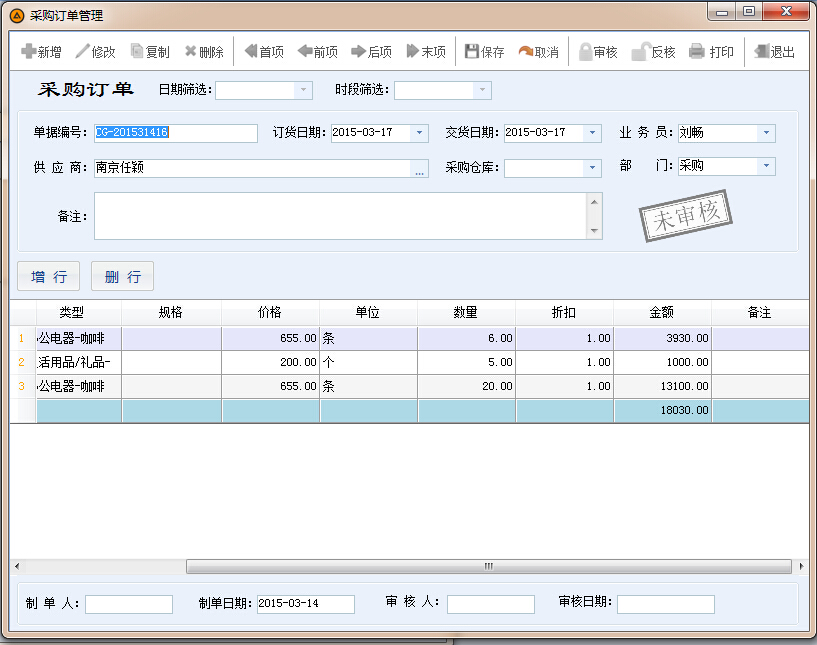This screenshot has height=645, width=817.
Task: Click the 删除 (Delete) toolbar icon
Action: [x=205, y=52]
